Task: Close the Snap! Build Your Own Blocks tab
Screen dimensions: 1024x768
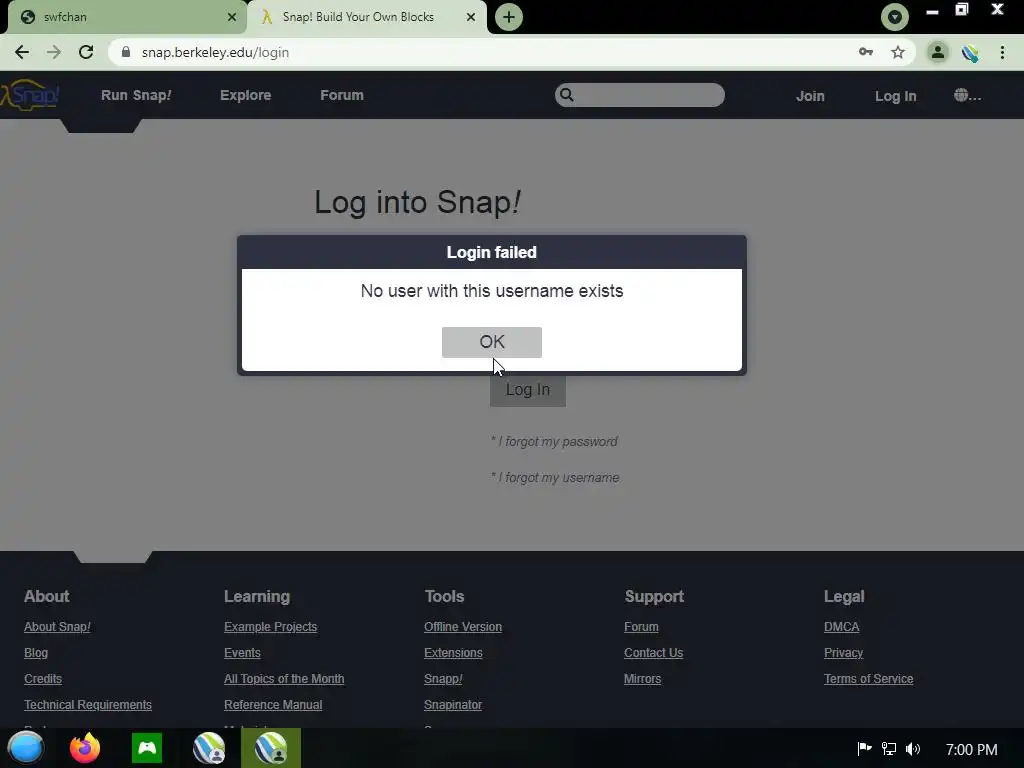Action: pos(471,17)
